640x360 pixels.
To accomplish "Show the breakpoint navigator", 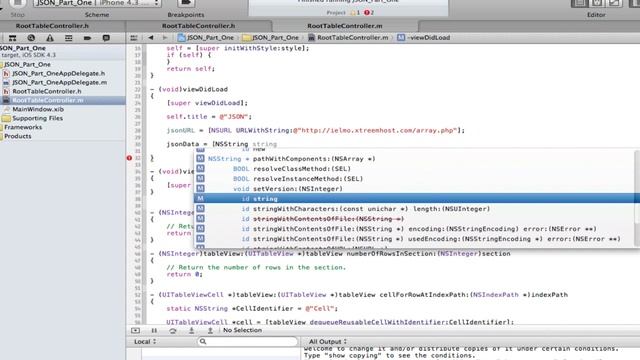I will point(87,38).
